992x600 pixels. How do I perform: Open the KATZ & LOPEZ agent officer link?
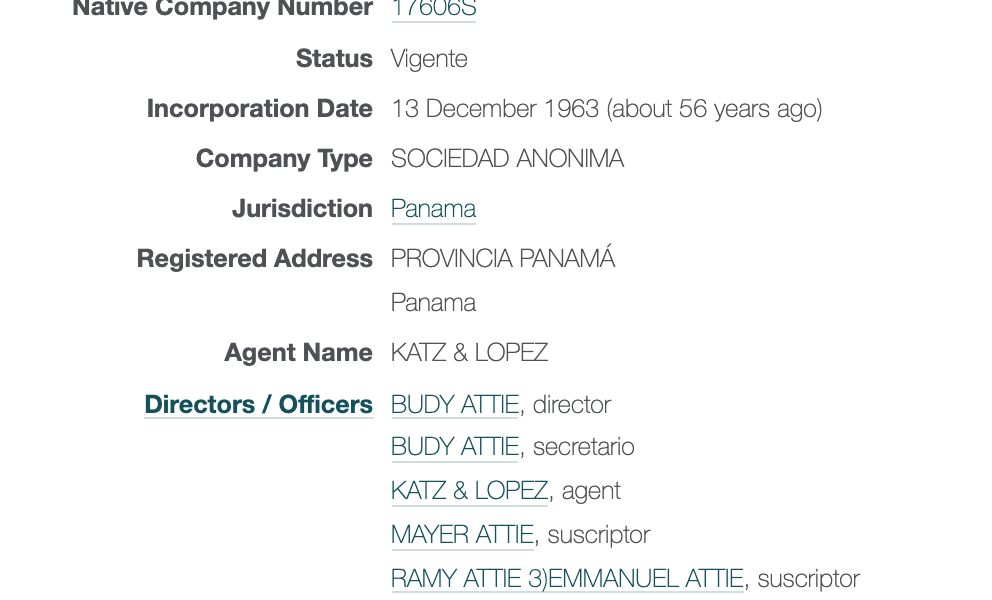pos(469,491)
